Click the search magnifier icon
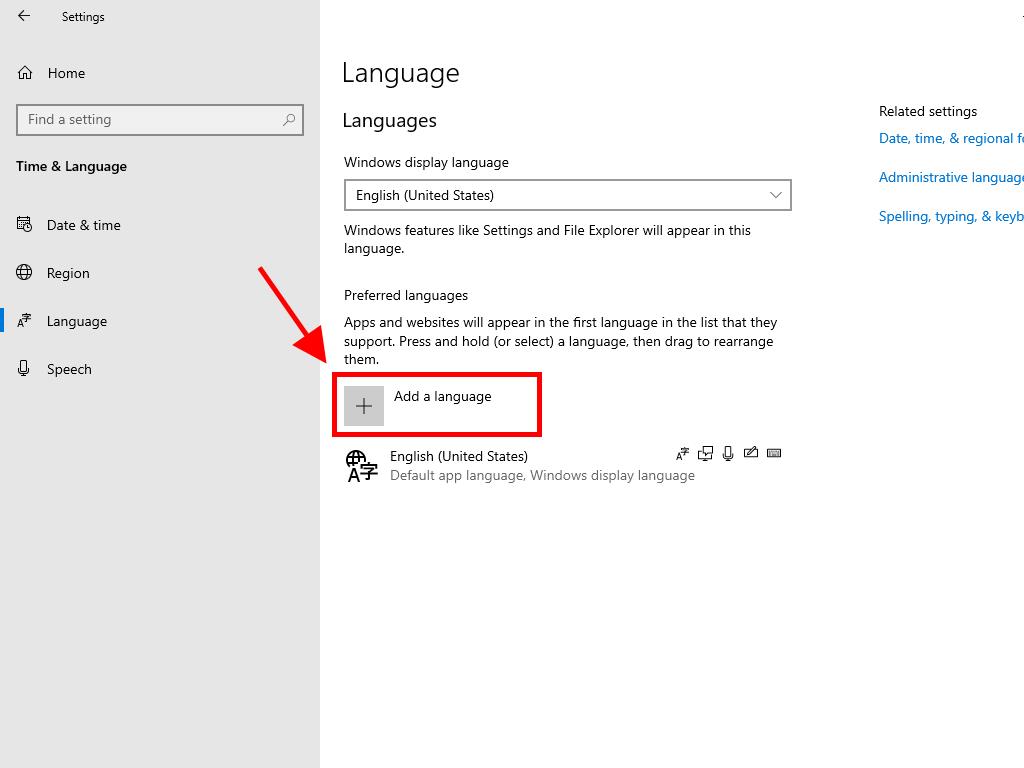 [x=289, y=120]
